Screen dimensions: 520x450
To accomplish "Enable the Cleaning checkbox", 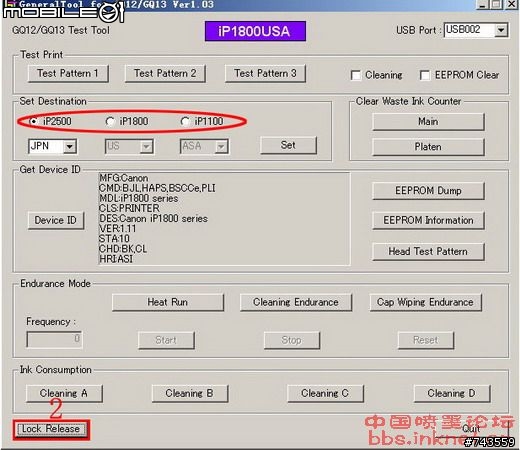I will tap(356, 75).
